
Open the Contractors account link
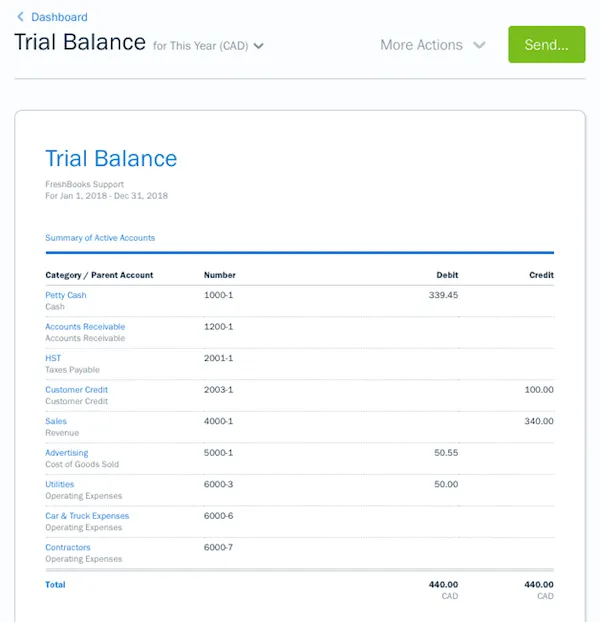click(68, 548)
